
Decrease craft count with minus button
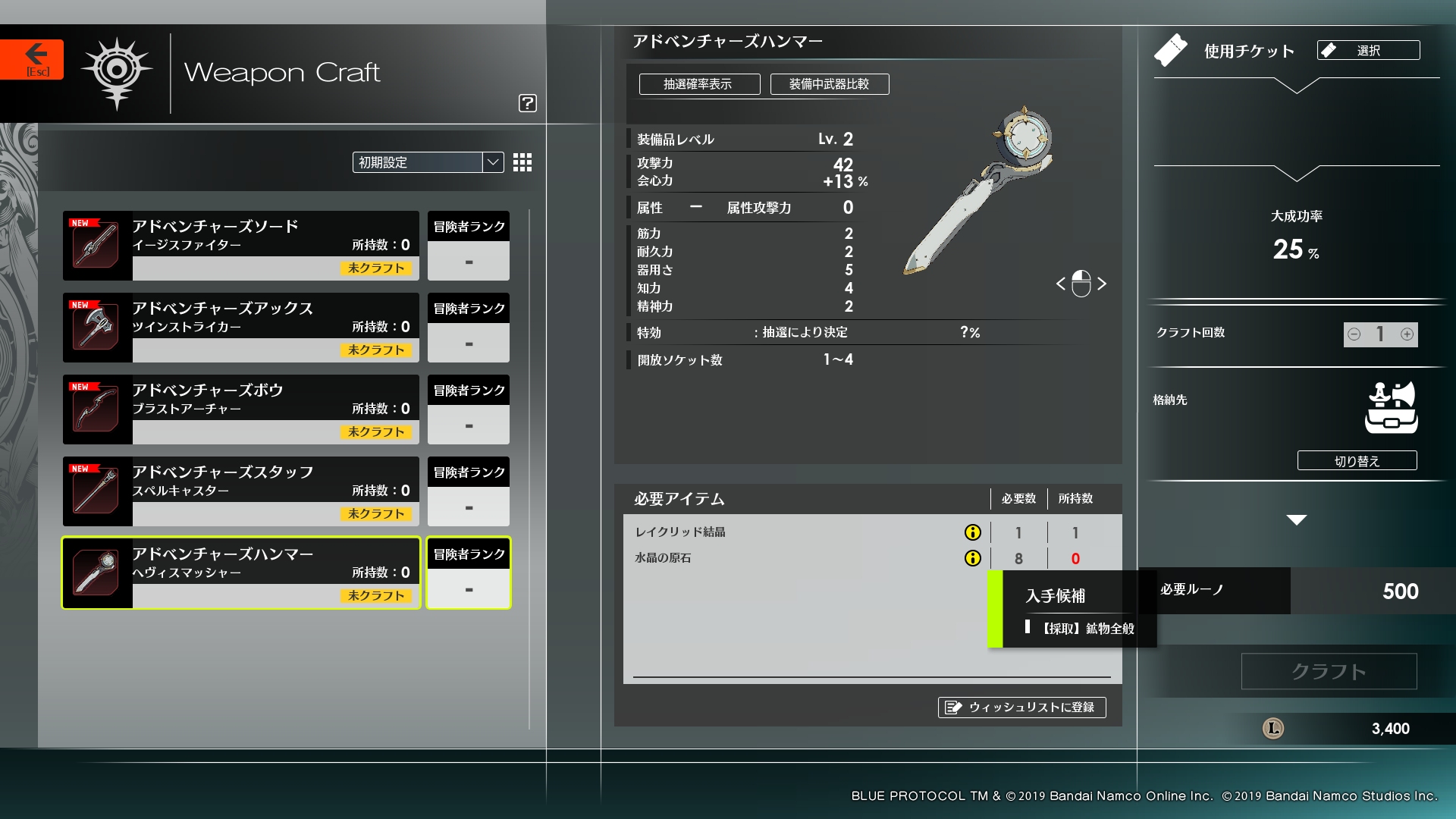[1354, 334]
